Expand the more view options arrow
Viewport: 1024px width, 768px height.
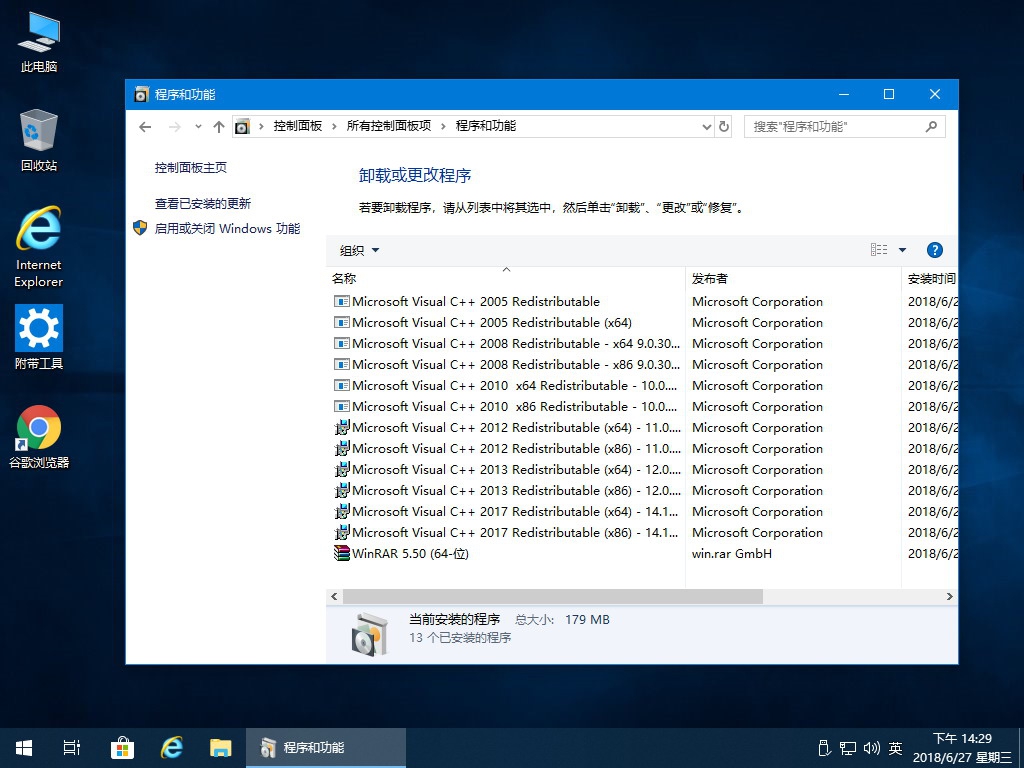click(903, 249)
